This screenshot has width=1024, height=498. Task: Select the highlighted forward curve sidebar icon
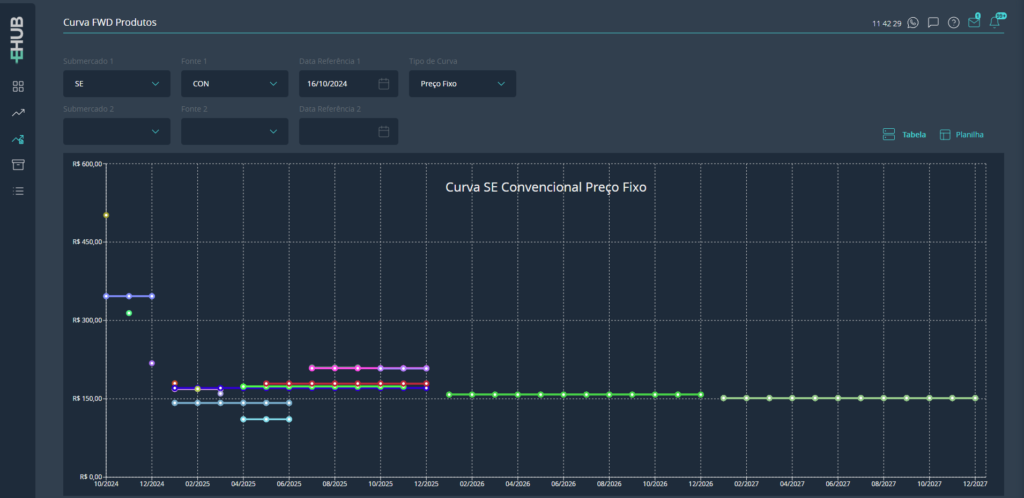pyautogui.click(x=18, y=139)
